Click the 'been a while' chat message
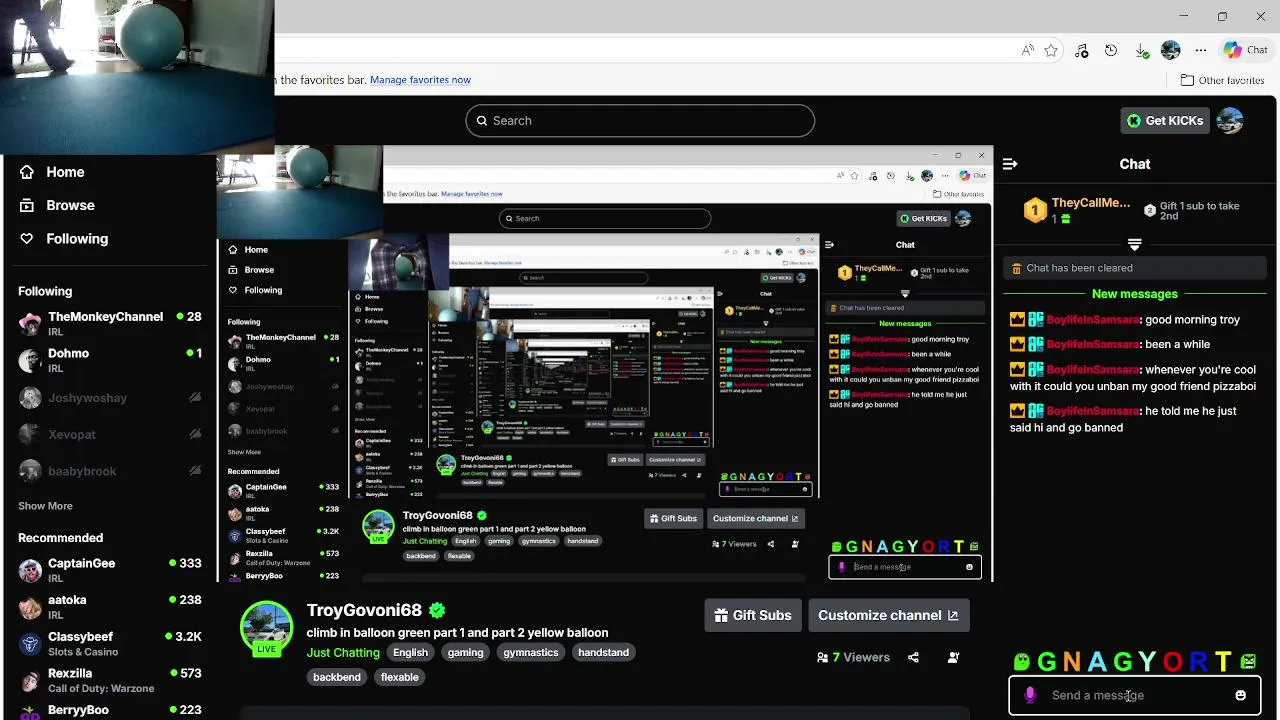Screen dimensions: 1280x720 point(1177,344)
